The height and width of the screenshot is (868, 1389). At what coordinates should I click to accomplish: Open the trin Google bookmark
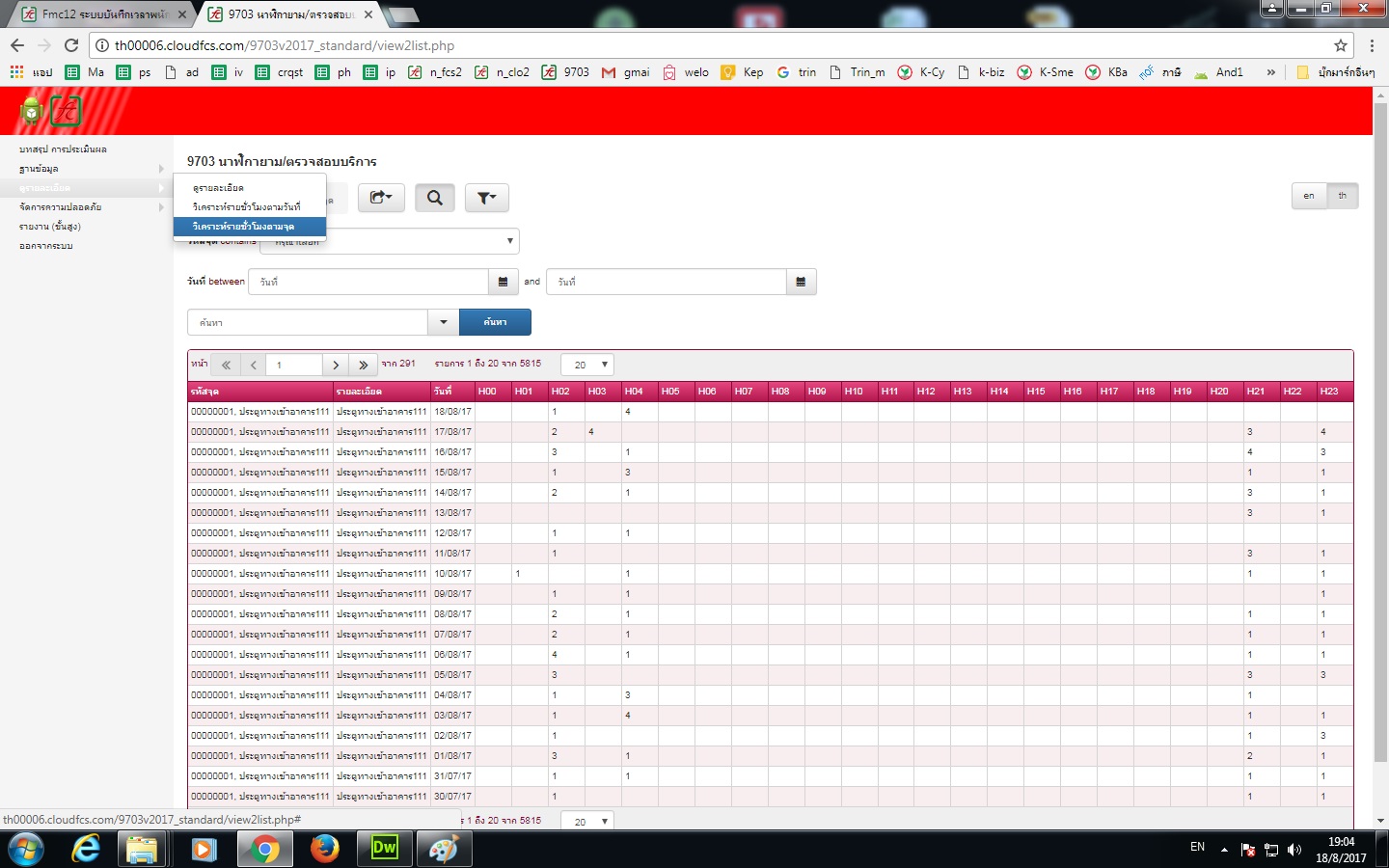[x=797, y=72]
